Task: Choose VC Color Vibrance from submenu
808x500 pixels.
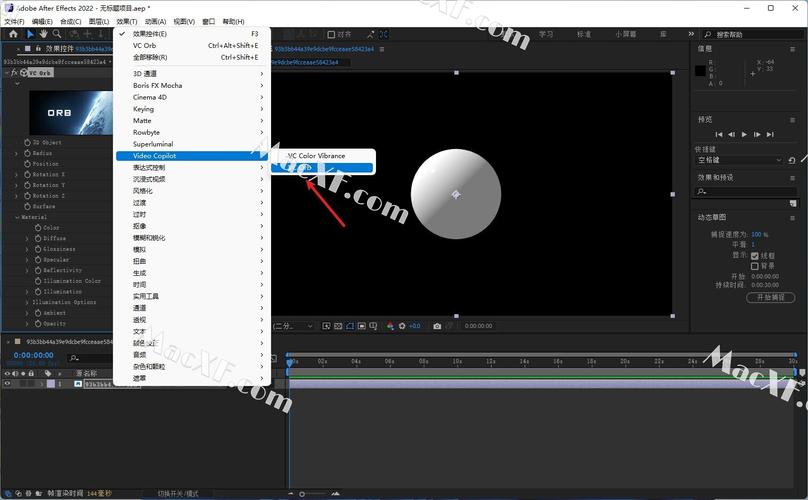Action: tap(323, 156)
